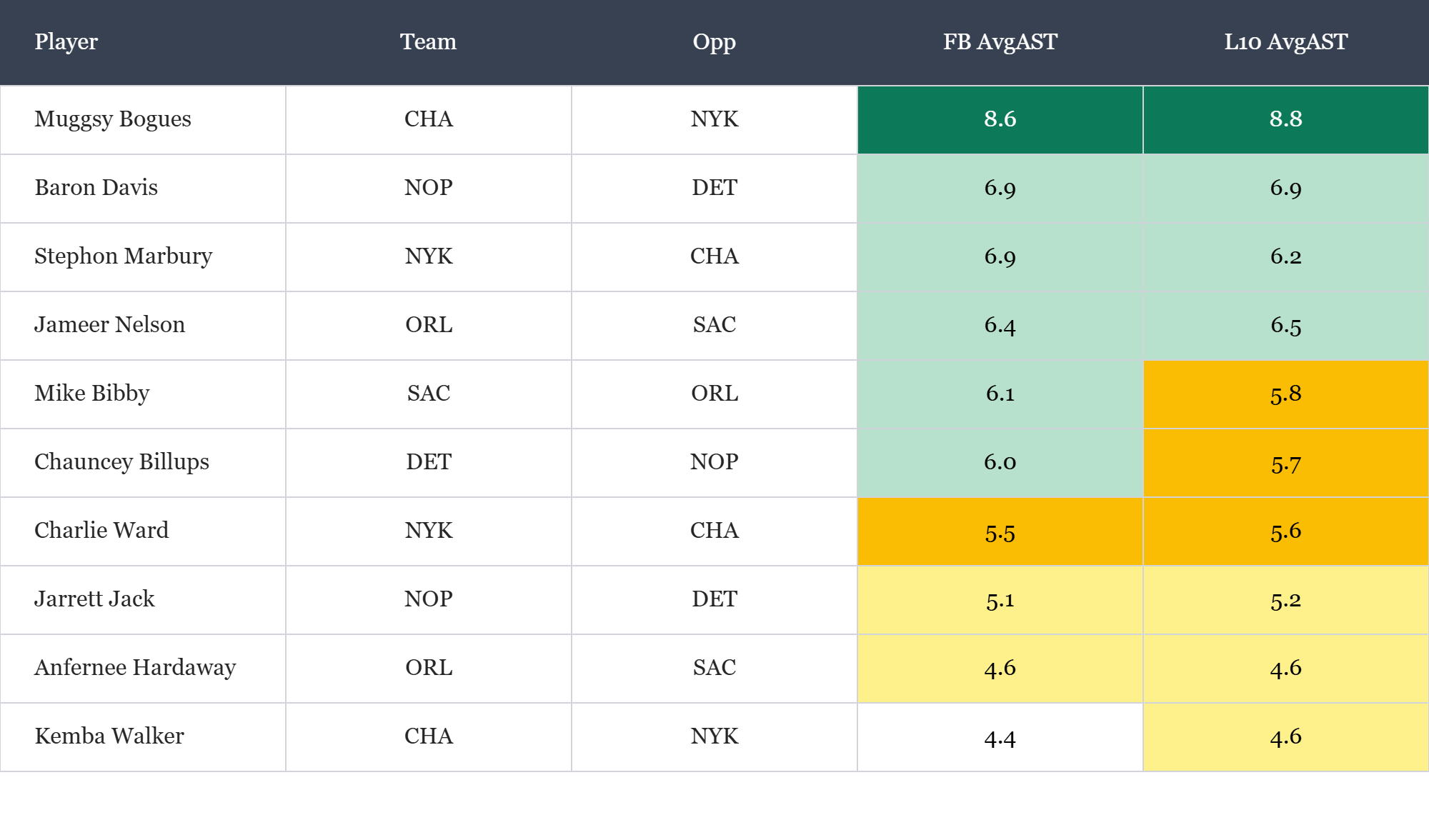
Task: Open the Baron Davis player entry
Action: click(x=96, y=188)
